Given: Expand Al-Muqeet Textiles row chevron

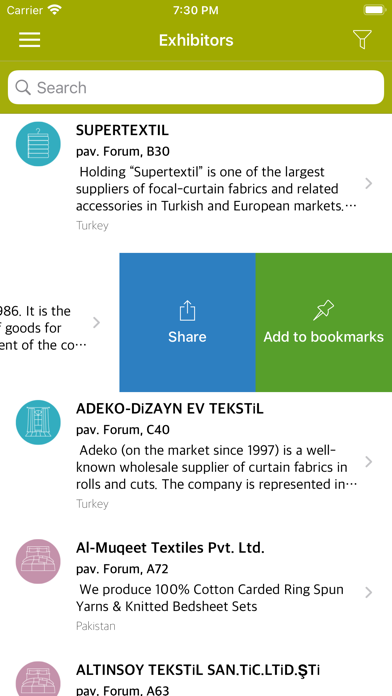Looking at the screenshot, I should click(x=368, y=592).
